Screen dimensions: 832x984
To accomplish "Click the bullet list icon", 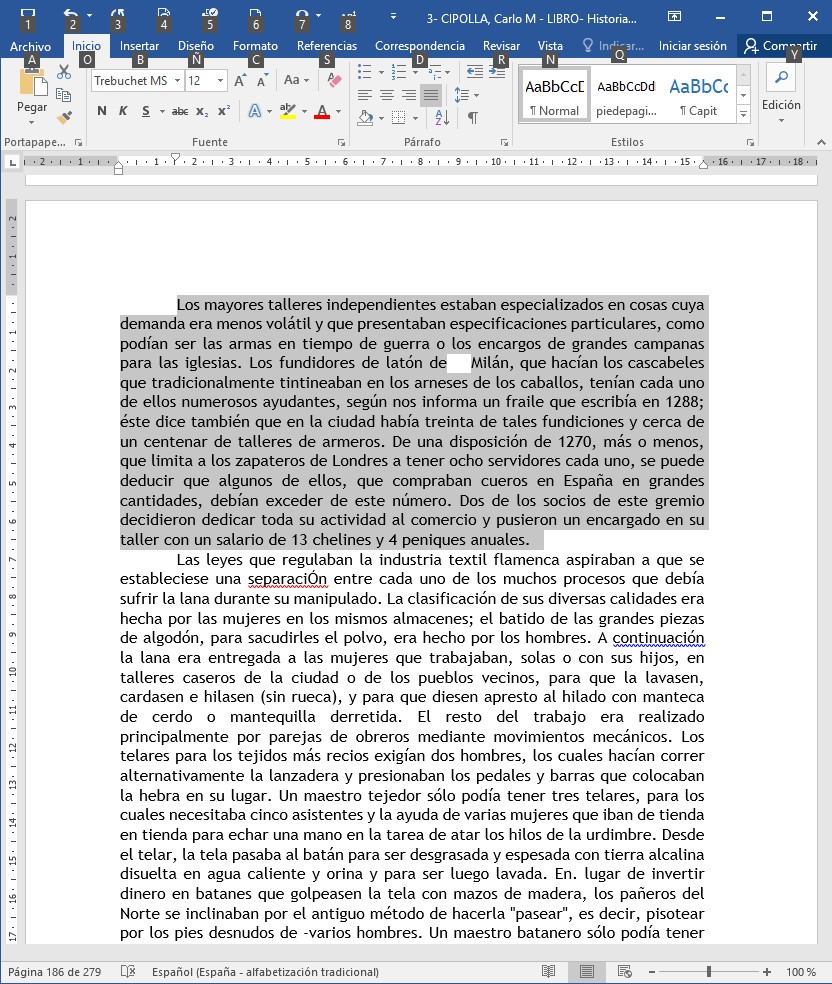I will click(x=365, y=72).
